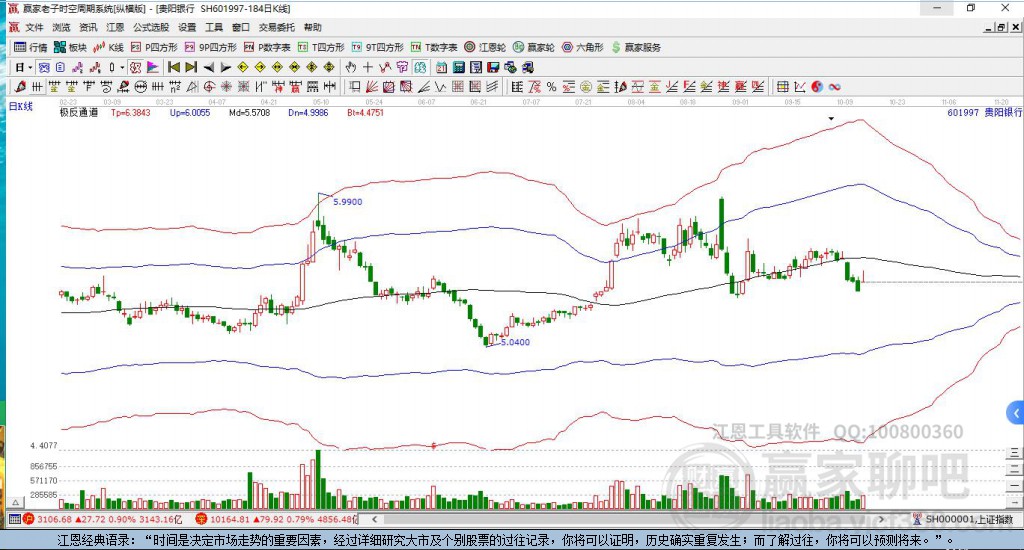Click the Md=5.5708 value
The width and height of the screenshot is (1024, 550).
click(249, 112)
